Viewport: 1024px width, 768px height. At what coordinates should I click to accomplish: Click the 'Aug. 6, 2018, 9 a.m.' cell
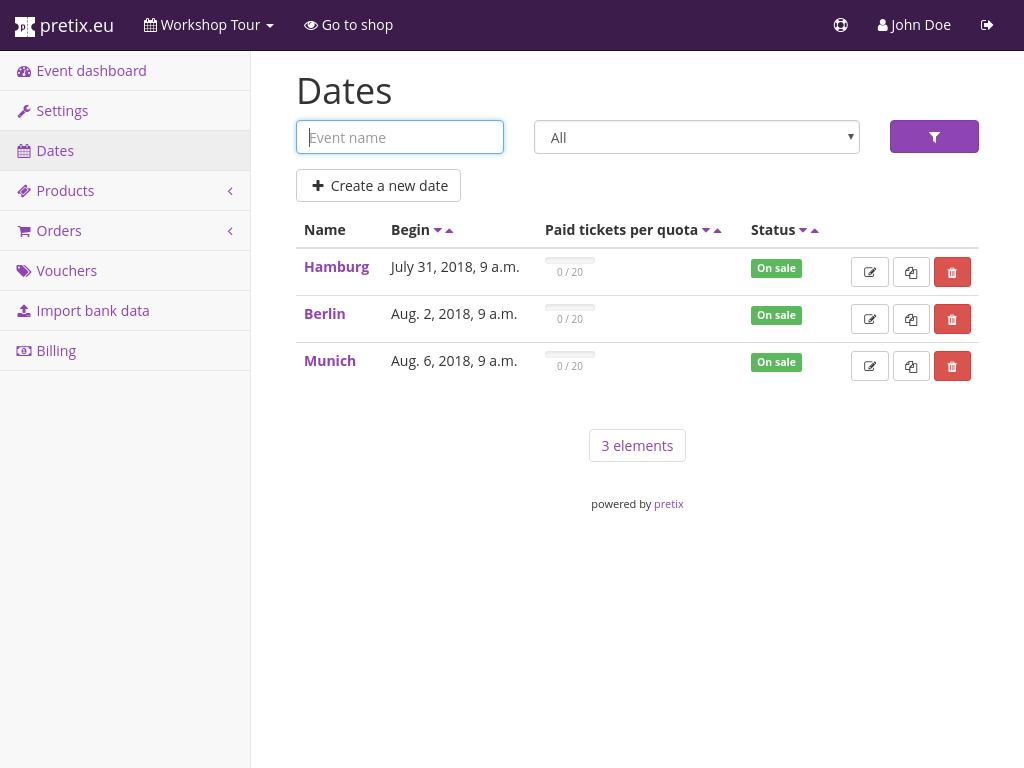pyautogui.click(x=454, y=361)
